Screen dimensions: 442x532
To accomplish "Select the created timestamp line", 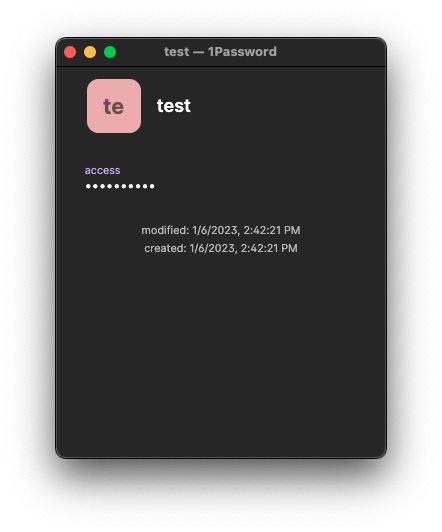I will pos(221,248).
